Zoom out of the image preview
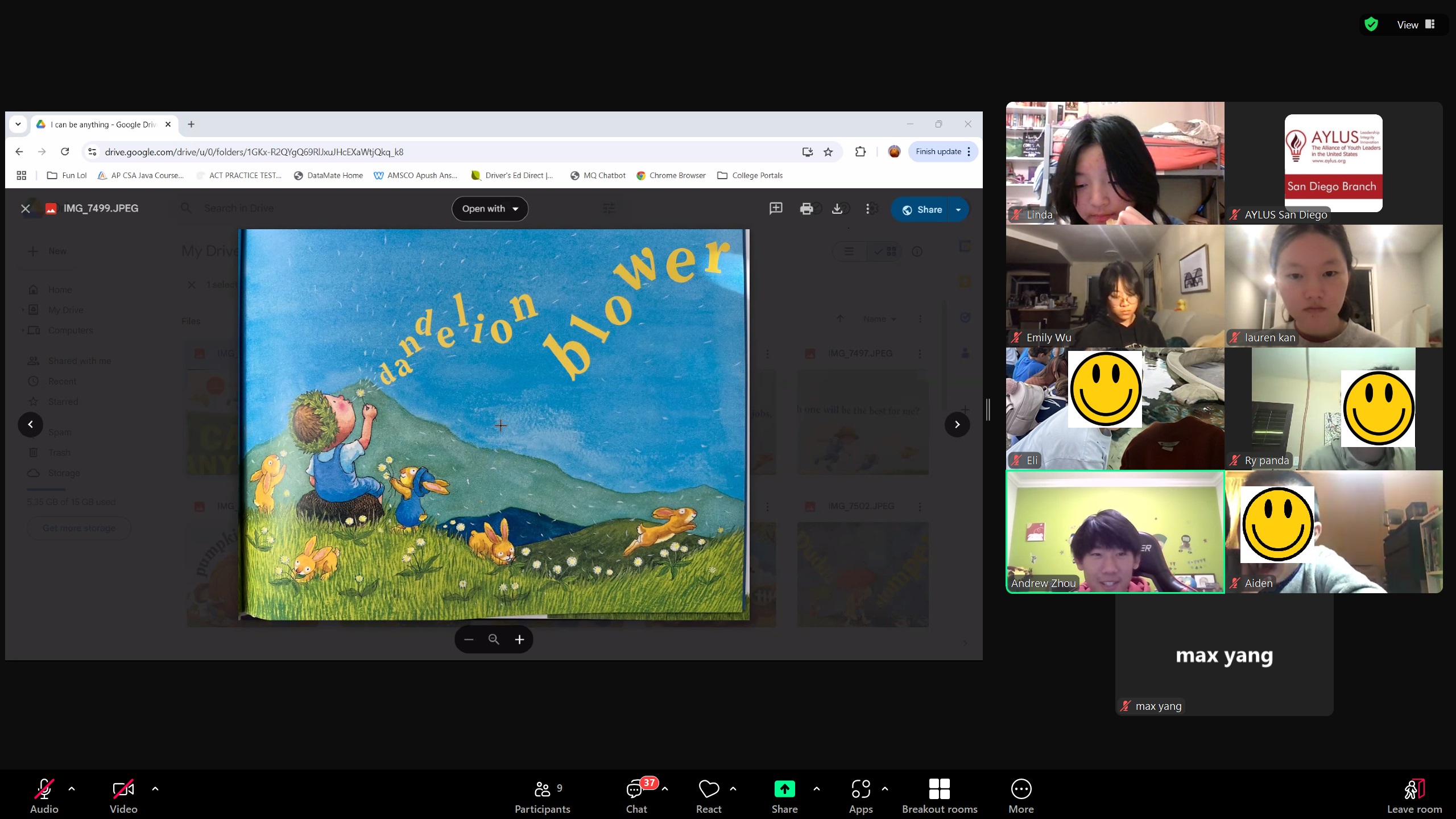The height and width of the screenshot is (819, 1456). coord(468,640)
